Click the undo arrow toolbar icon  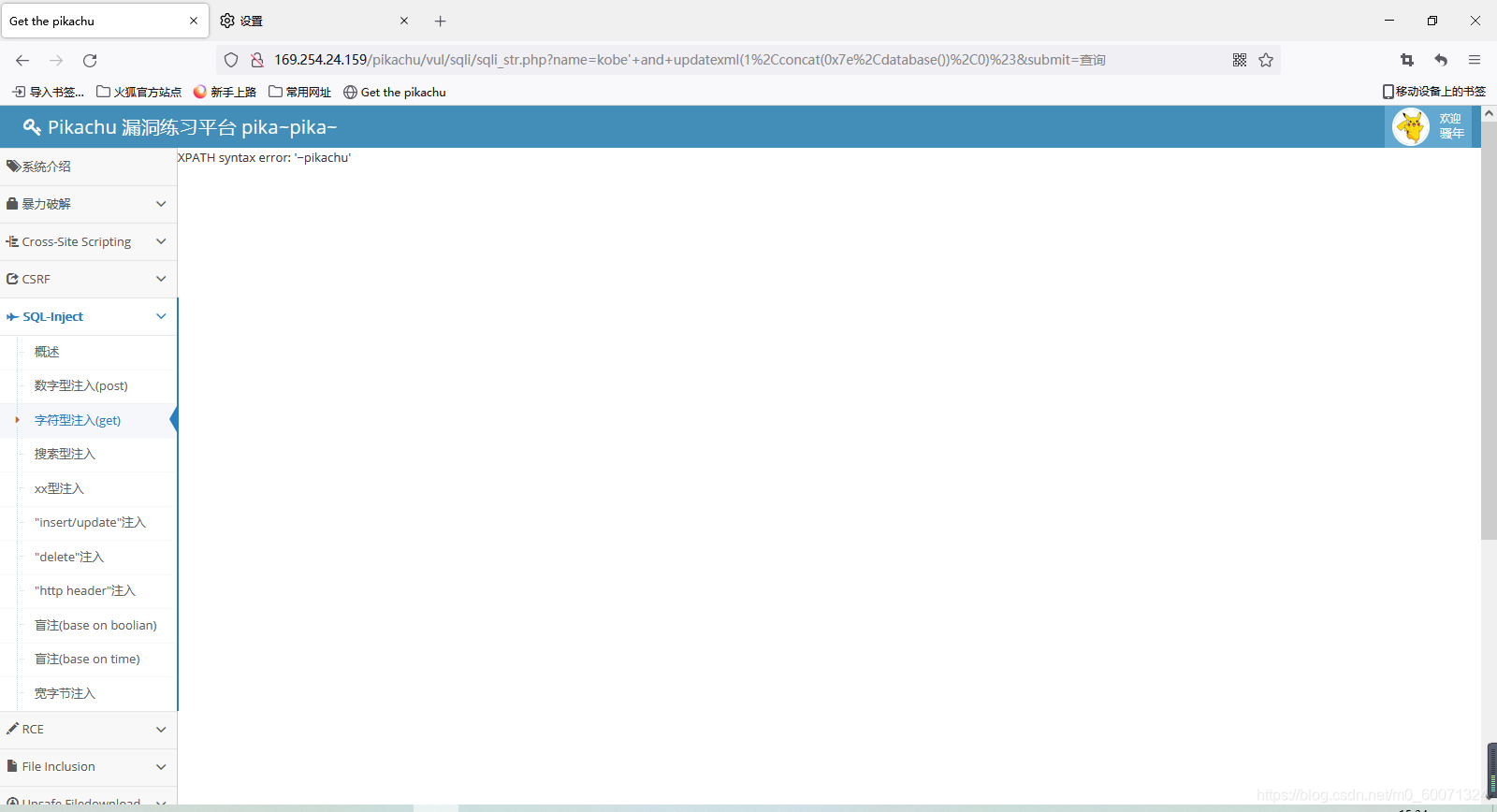point(1441,60)
